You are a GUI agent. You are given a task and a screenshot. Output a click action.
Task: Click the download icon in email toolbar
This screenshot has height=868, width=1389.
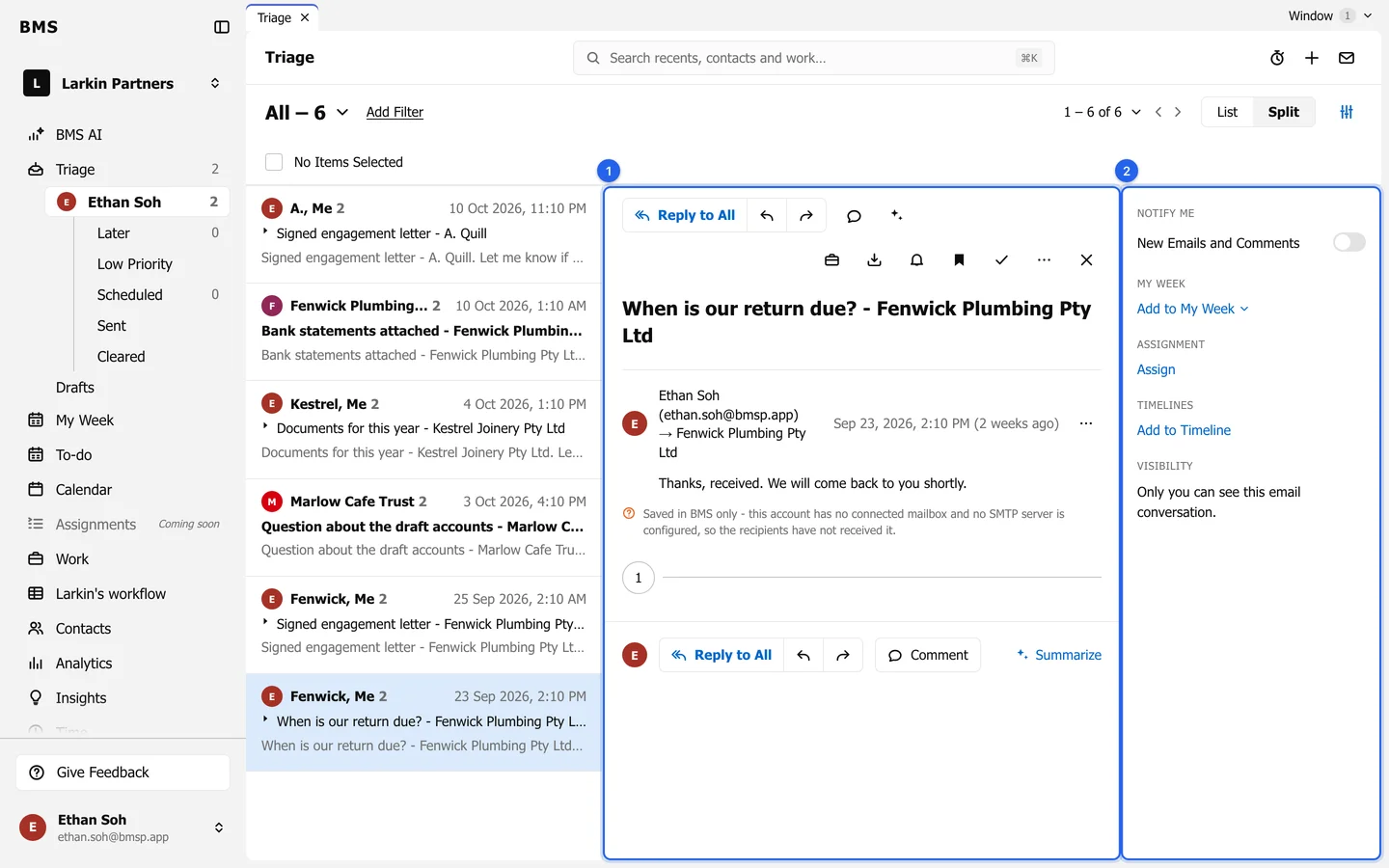(874, 260)
